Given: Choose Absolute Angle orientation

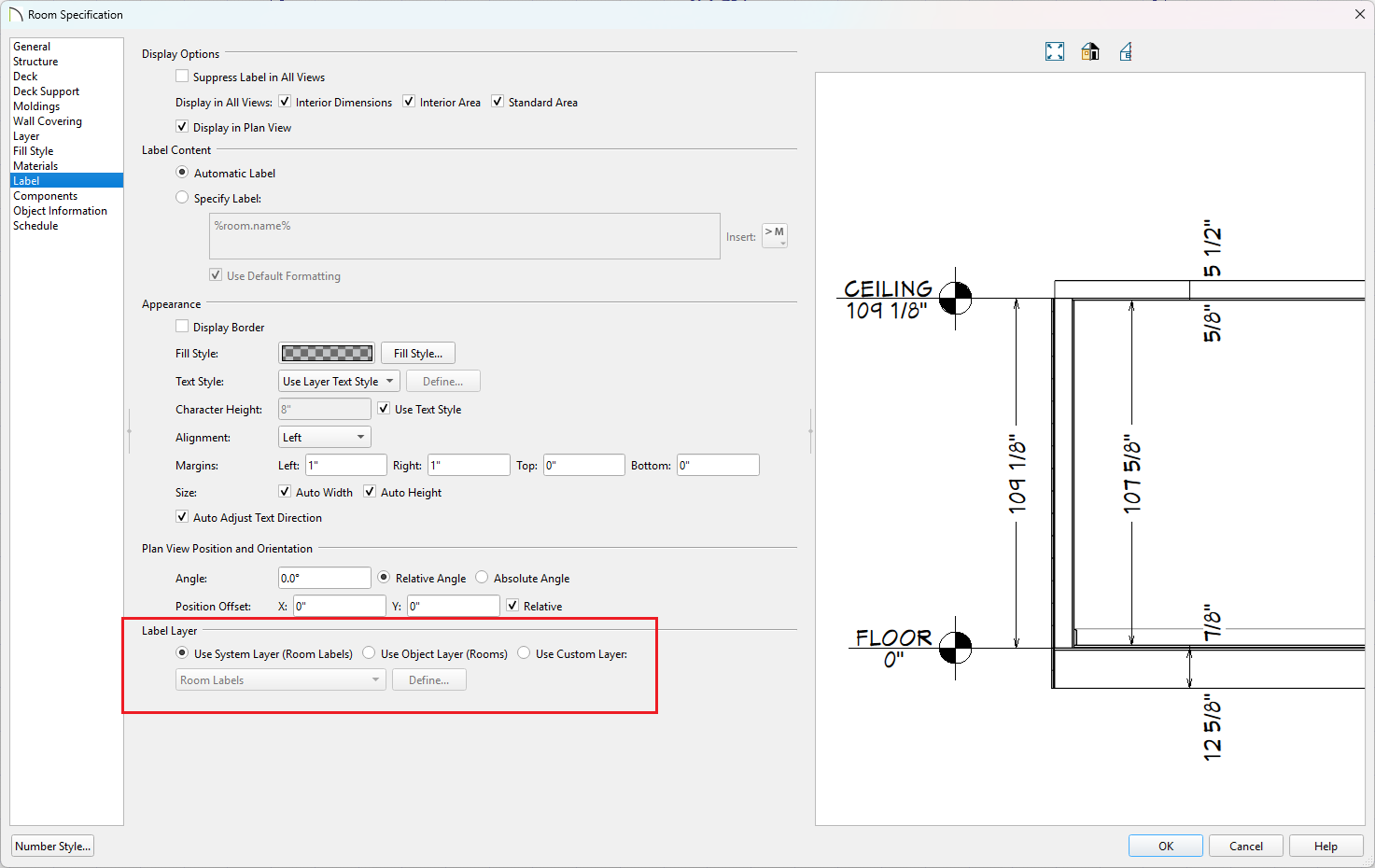Looking at the screenshot, I should coord(482,578).
